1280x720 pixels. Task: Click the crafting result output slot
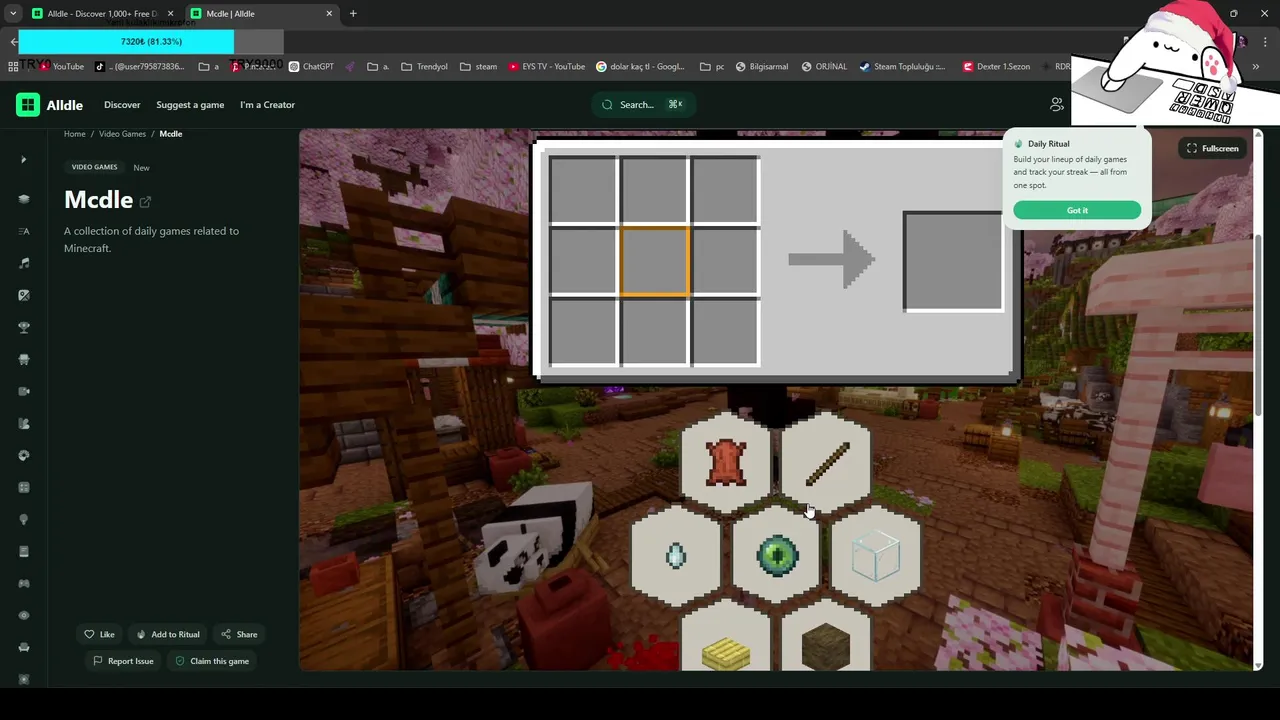(x=953, y=261)
